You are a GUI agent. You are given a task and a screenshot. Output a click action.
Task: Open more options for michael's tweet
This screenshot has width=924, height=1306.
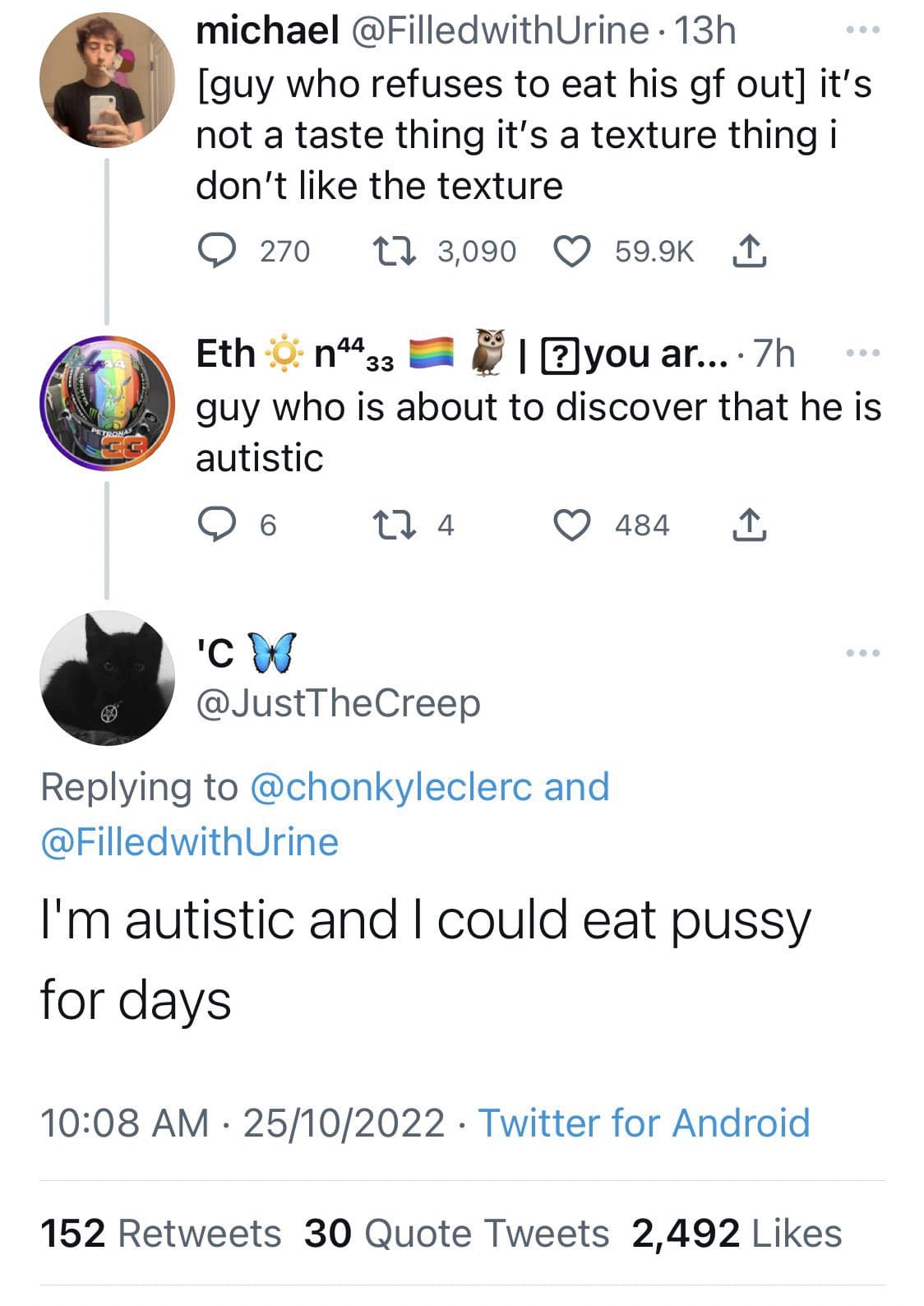click(x=863, y=31)
